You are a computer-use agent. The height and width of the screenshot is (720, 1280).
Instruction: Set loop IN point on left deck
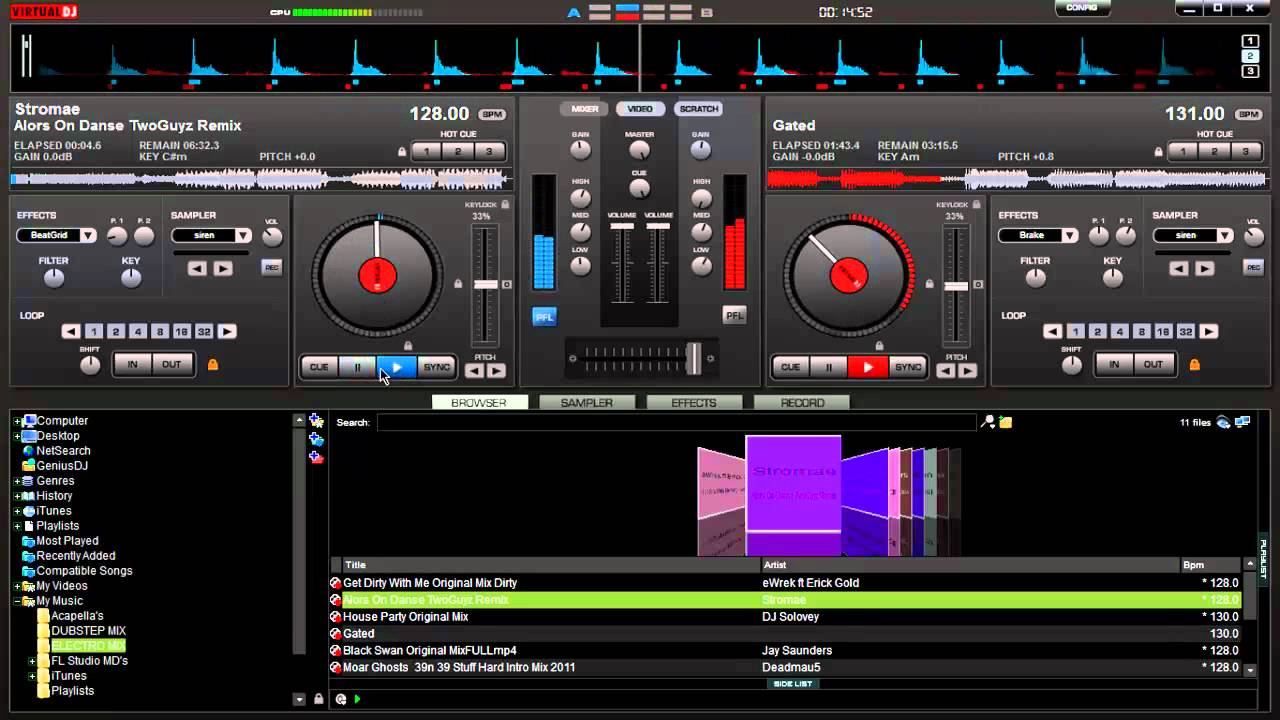tap(133, 365)
